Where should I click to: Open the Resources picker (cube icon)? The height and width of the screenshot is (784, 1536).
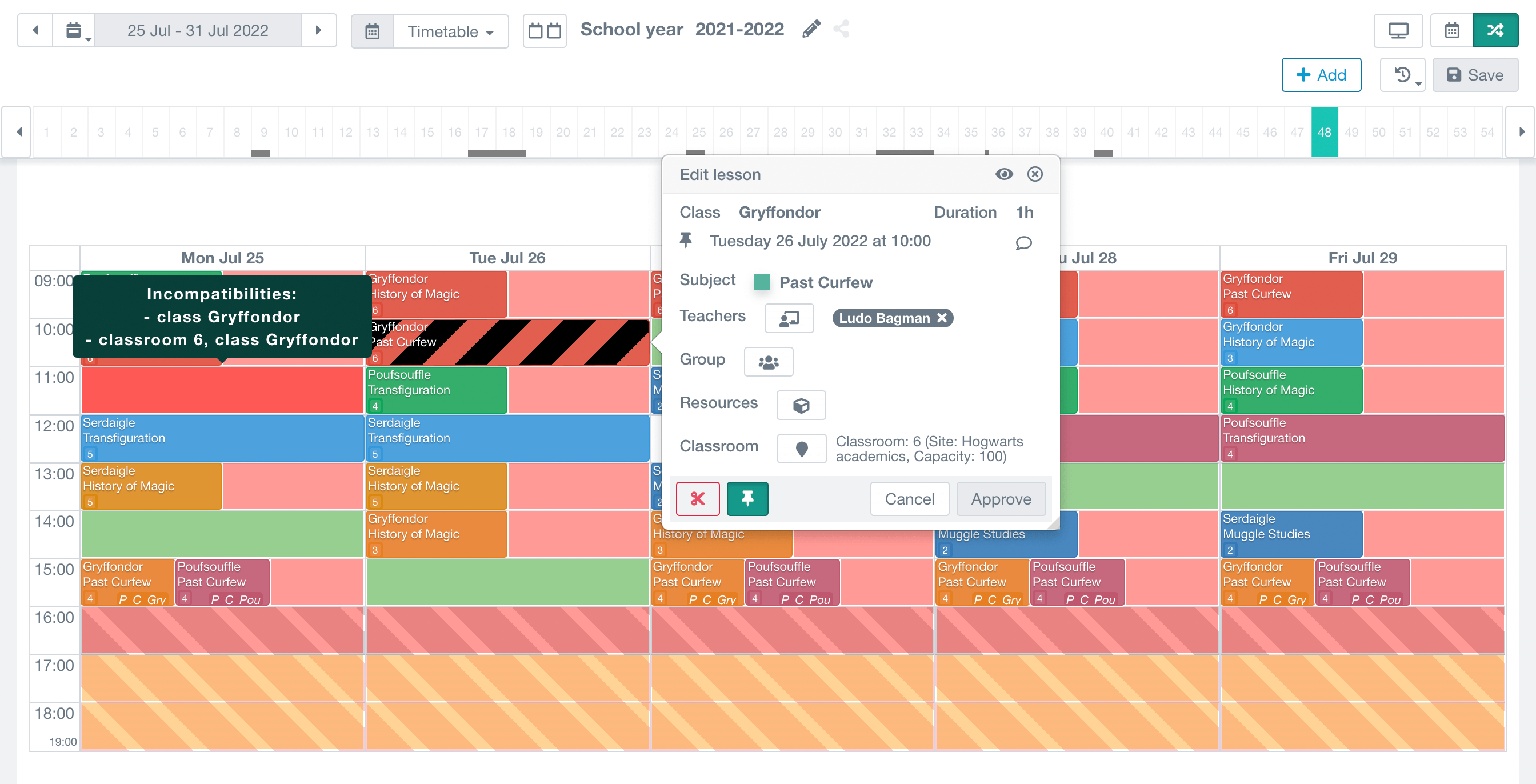(x=801, y=405)
